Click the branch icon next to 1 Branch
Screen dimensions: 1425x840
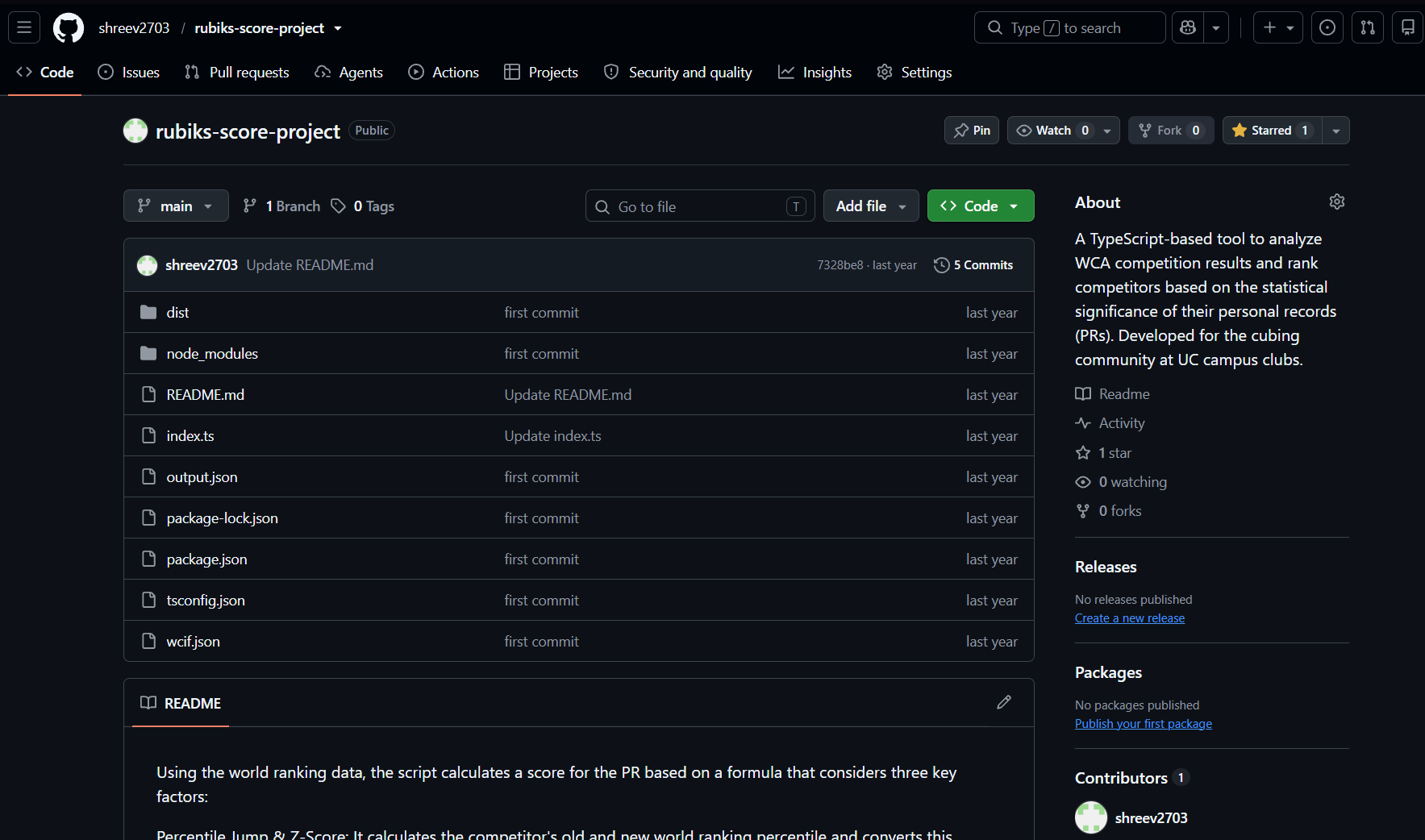250,206
